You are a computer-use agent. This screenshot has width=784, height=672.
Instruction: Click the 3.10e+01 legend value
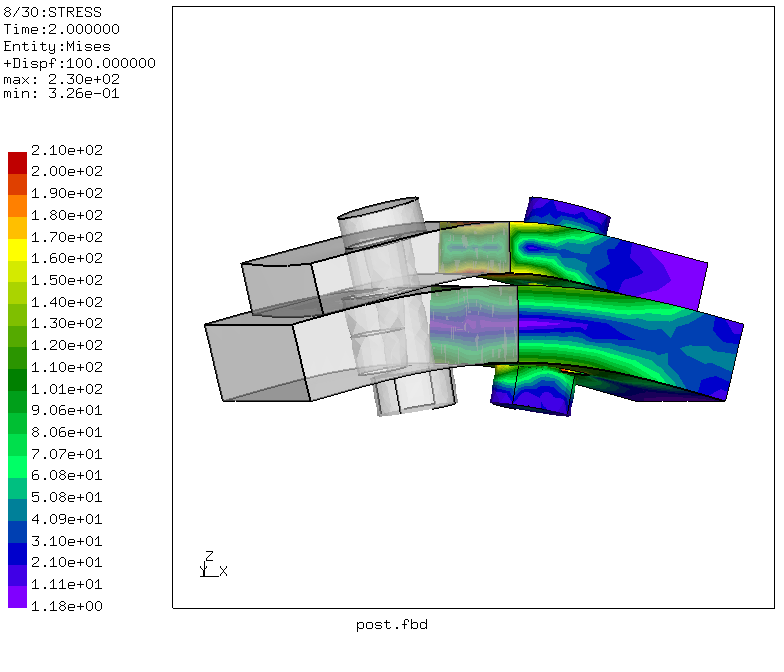coord(66,541)
